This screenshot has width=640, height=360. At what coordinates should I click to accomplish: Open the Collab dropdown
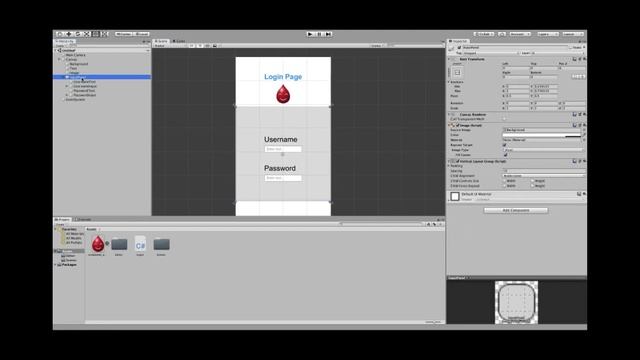coord(484,34)
